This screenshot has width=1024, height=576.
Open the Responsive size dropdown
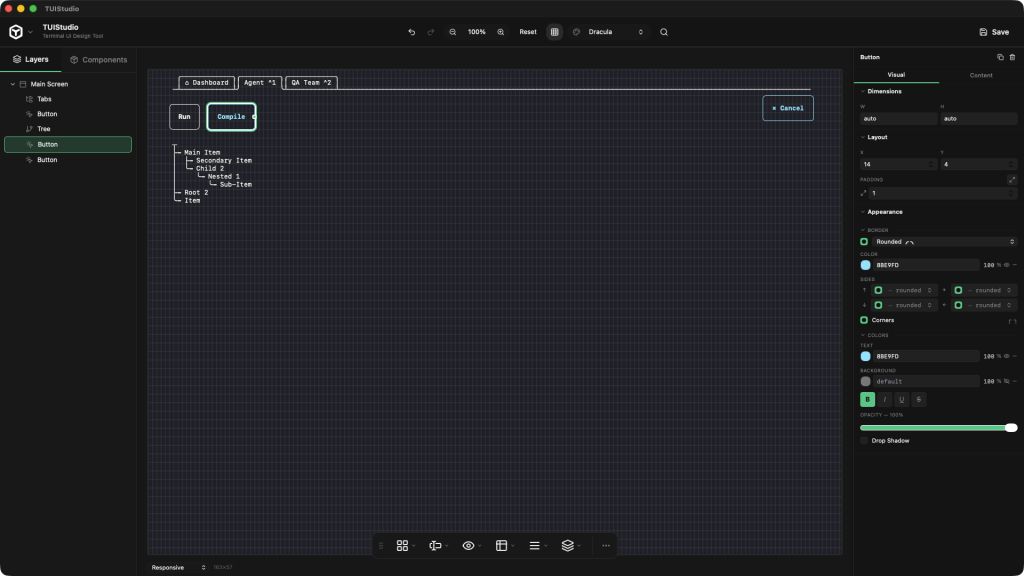tap(178, 568)
